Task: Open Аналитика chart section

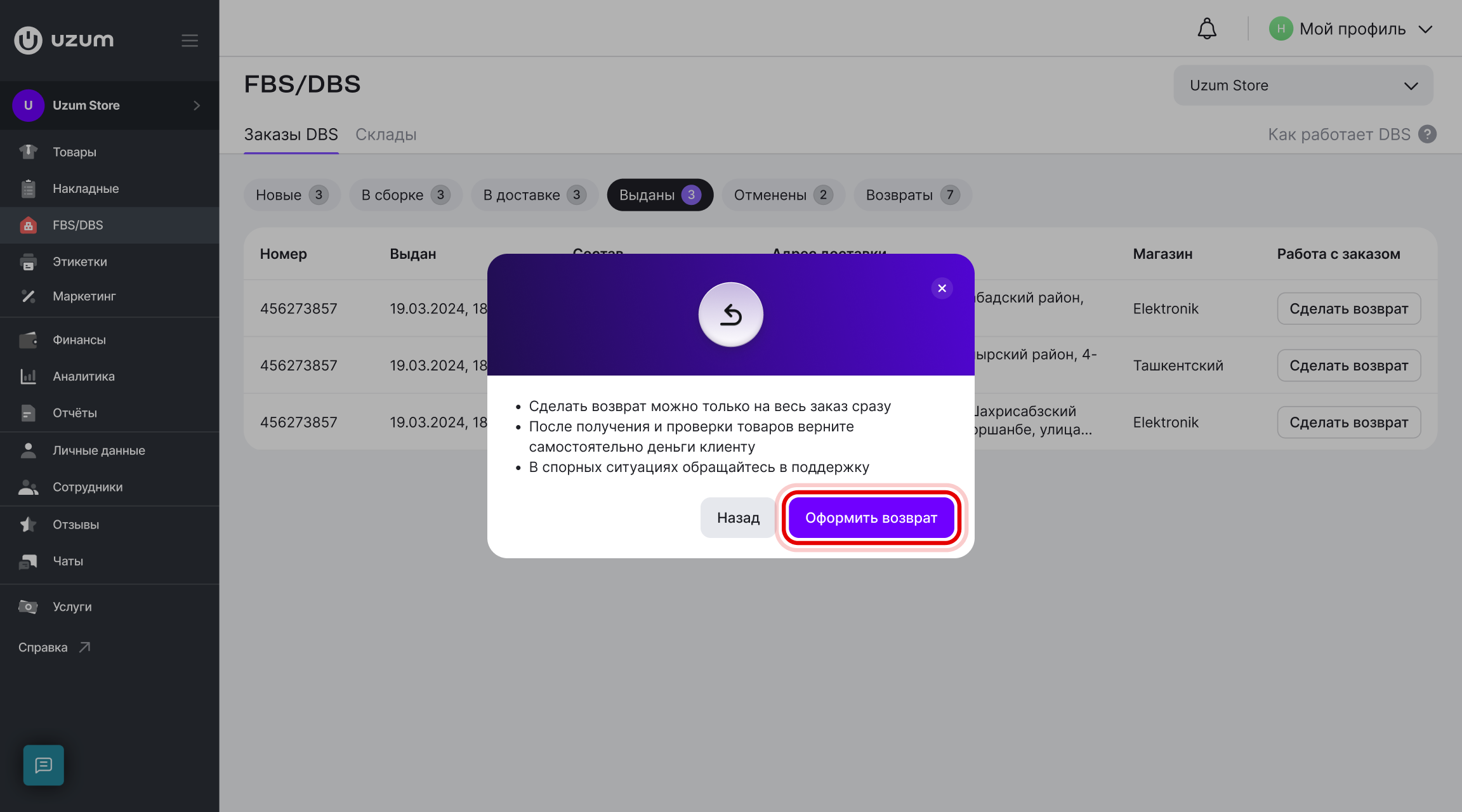Action: point(109,376)
